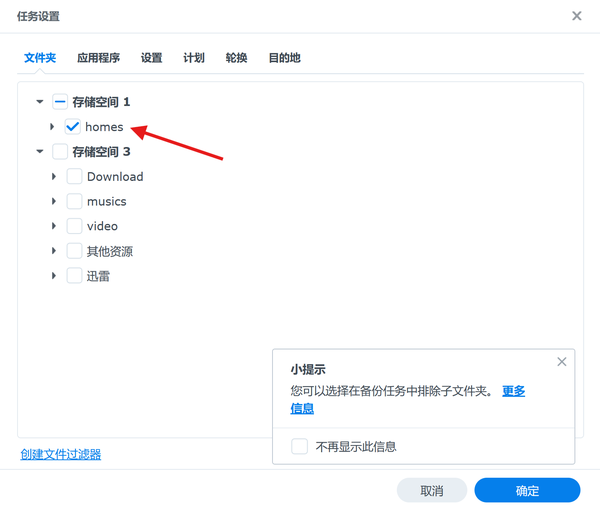This screenshot has width=600, height=510.
Task: Select the 迅雷 folder label
Action: 98,276
